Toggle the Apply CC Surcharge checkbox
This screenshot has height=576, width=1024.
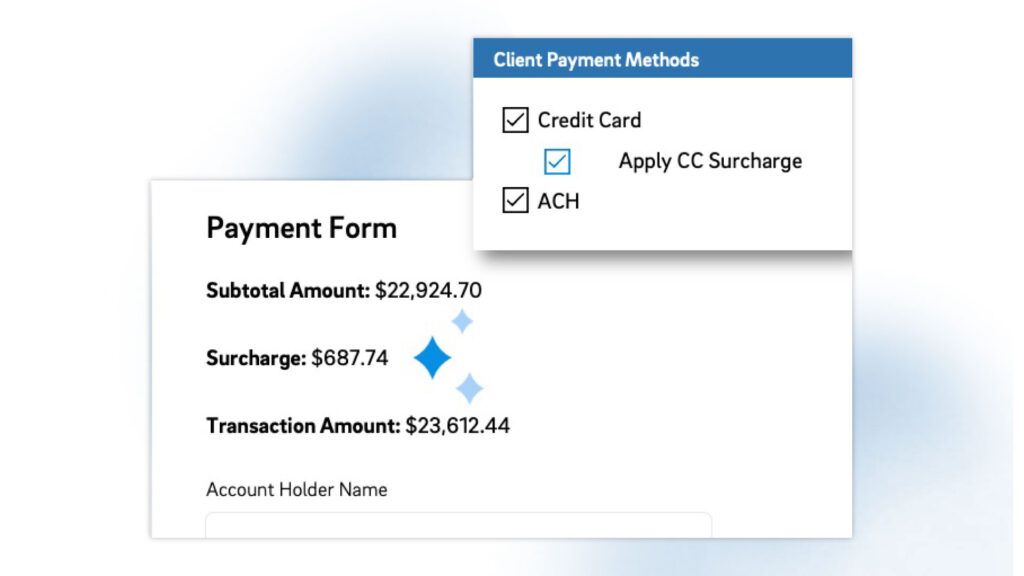[x=557, y=161]
